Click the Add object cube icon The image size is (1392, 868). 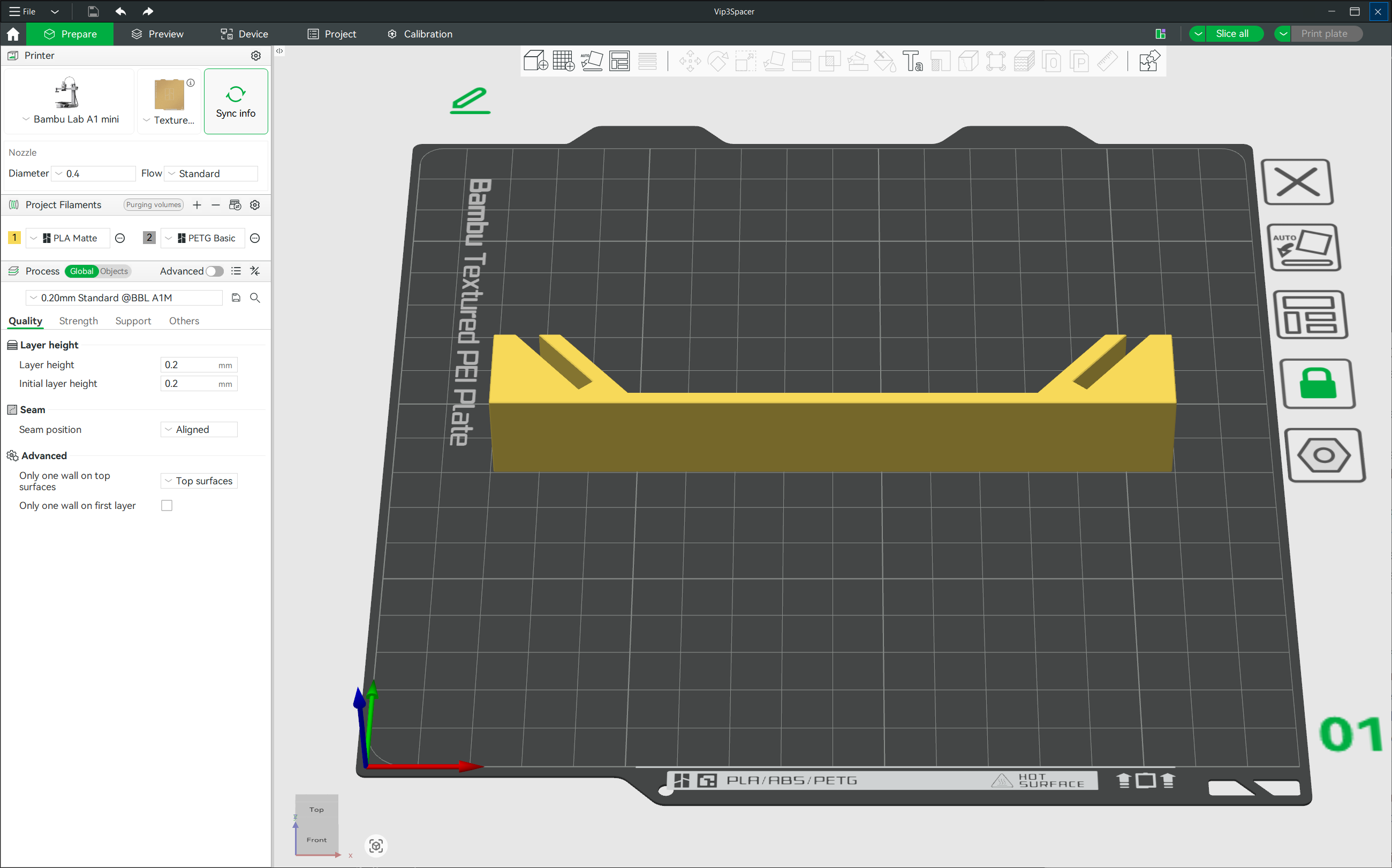[535, 61]
